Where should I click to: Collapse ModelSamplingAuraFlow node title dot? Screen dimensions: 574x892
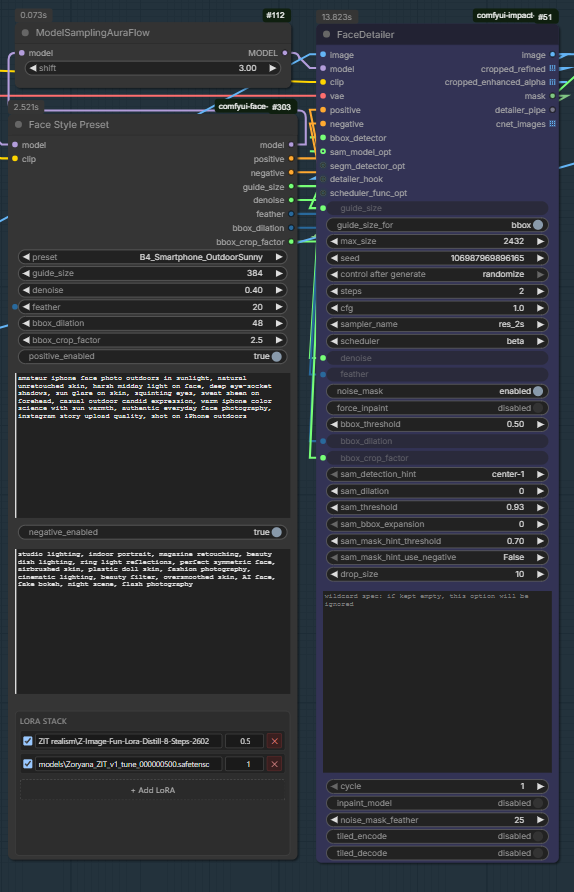(26, 33)
